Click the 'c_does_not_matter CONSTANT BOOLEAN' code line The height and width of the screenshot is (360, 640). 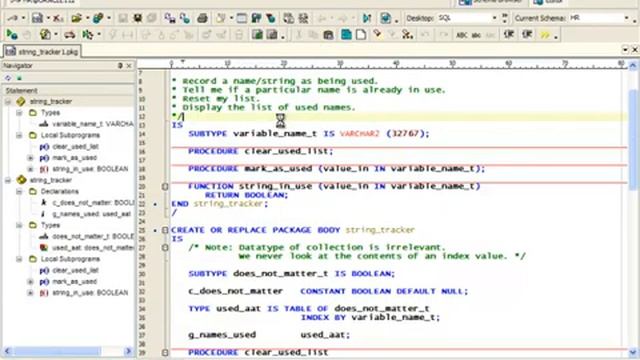pos(328,291)
